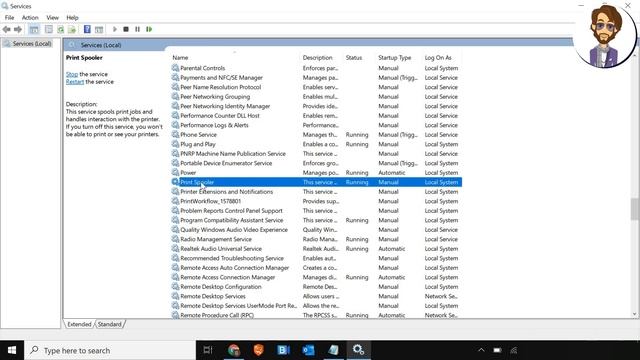Select Remote Procedure Call (RPC) service
640x360 pixels.
point(316,316)
